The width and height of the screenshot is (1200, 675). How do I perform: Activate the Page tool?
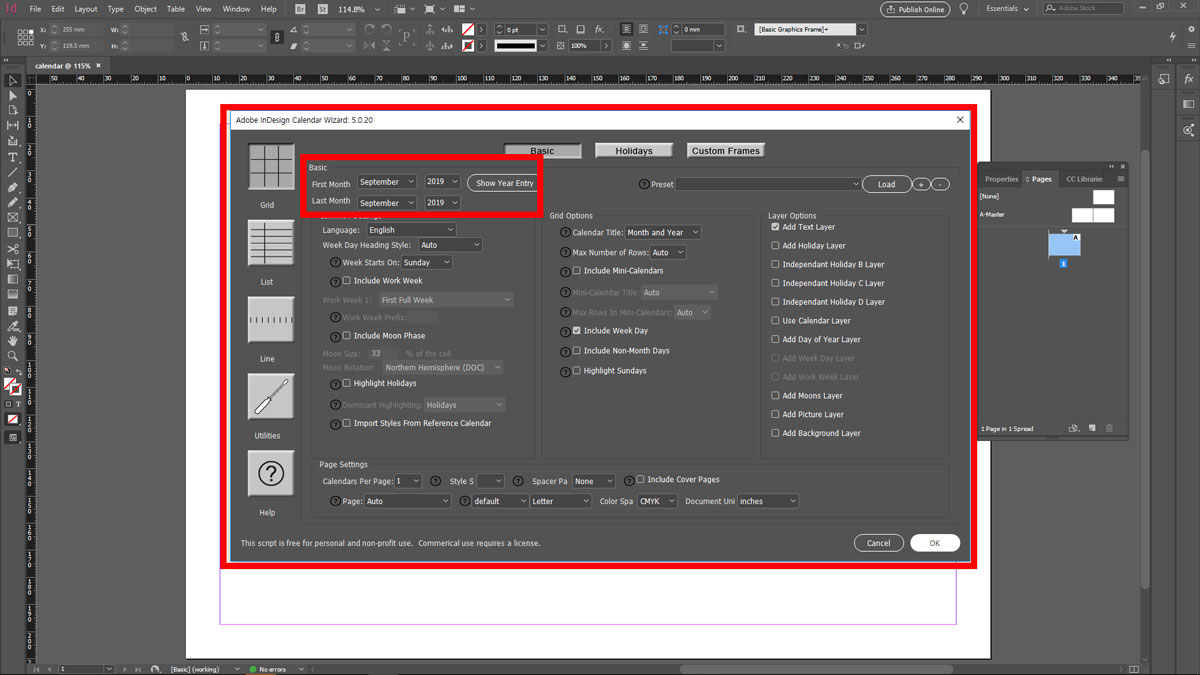pyautogui.click(x=13, y=111)
